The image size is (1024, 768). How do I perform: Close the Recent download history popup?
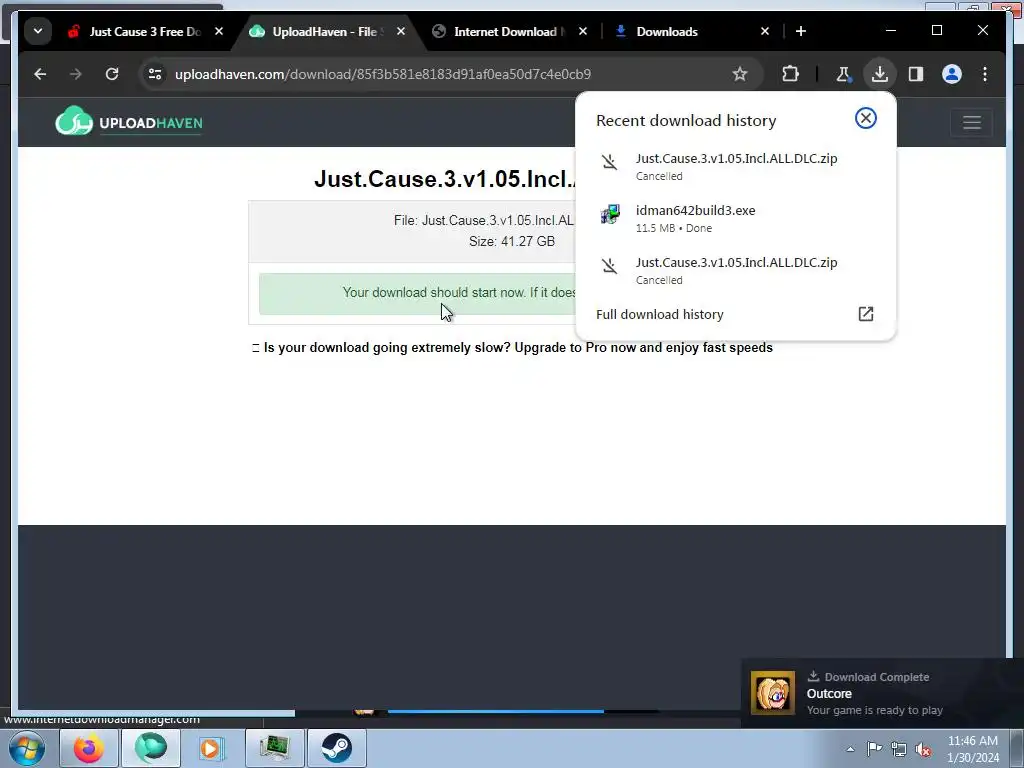865,118
